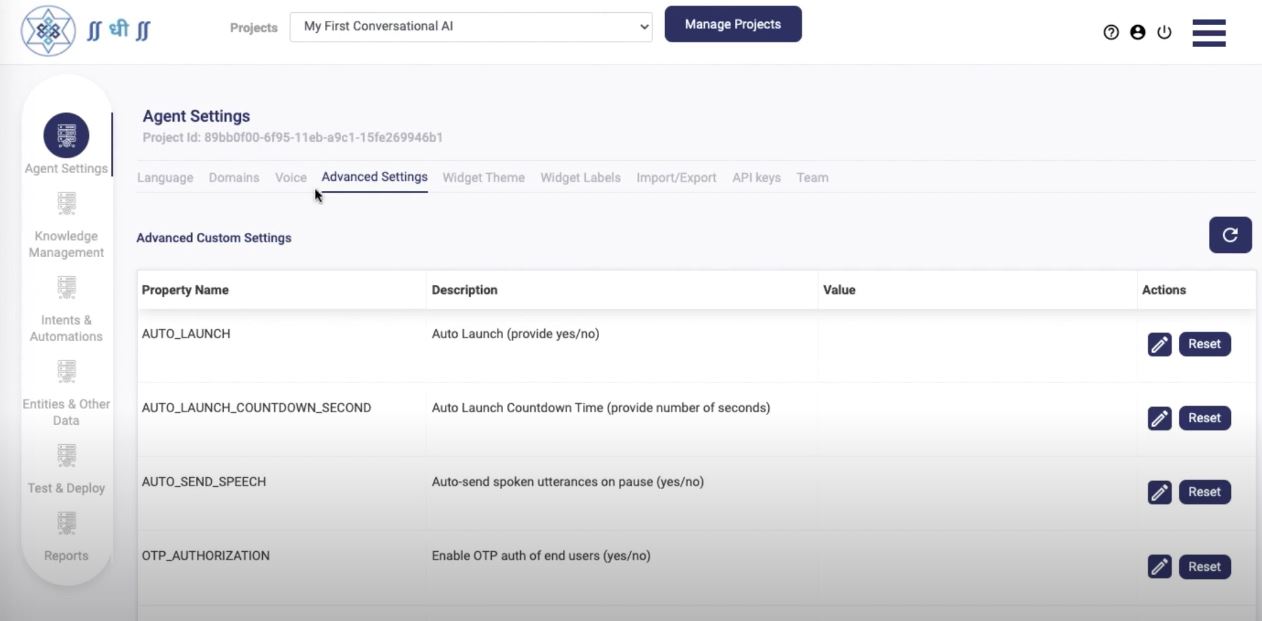Expand the Projects dropdown selector
The image size is (1262, 621).
coord(471,27)
